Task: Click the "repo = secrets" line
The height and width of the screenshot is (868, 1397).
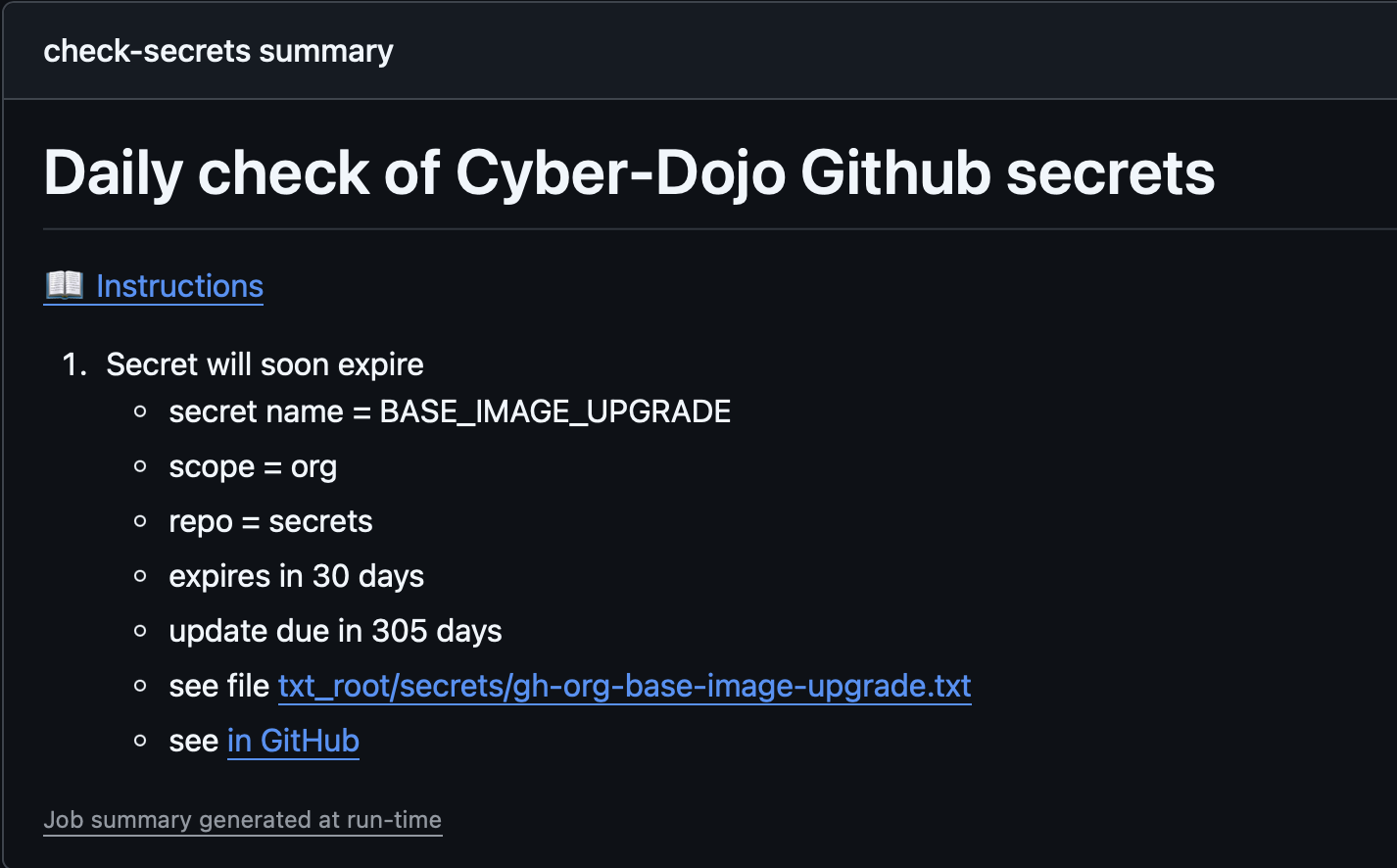Action: pyautogui.click(x=270, y=521)
